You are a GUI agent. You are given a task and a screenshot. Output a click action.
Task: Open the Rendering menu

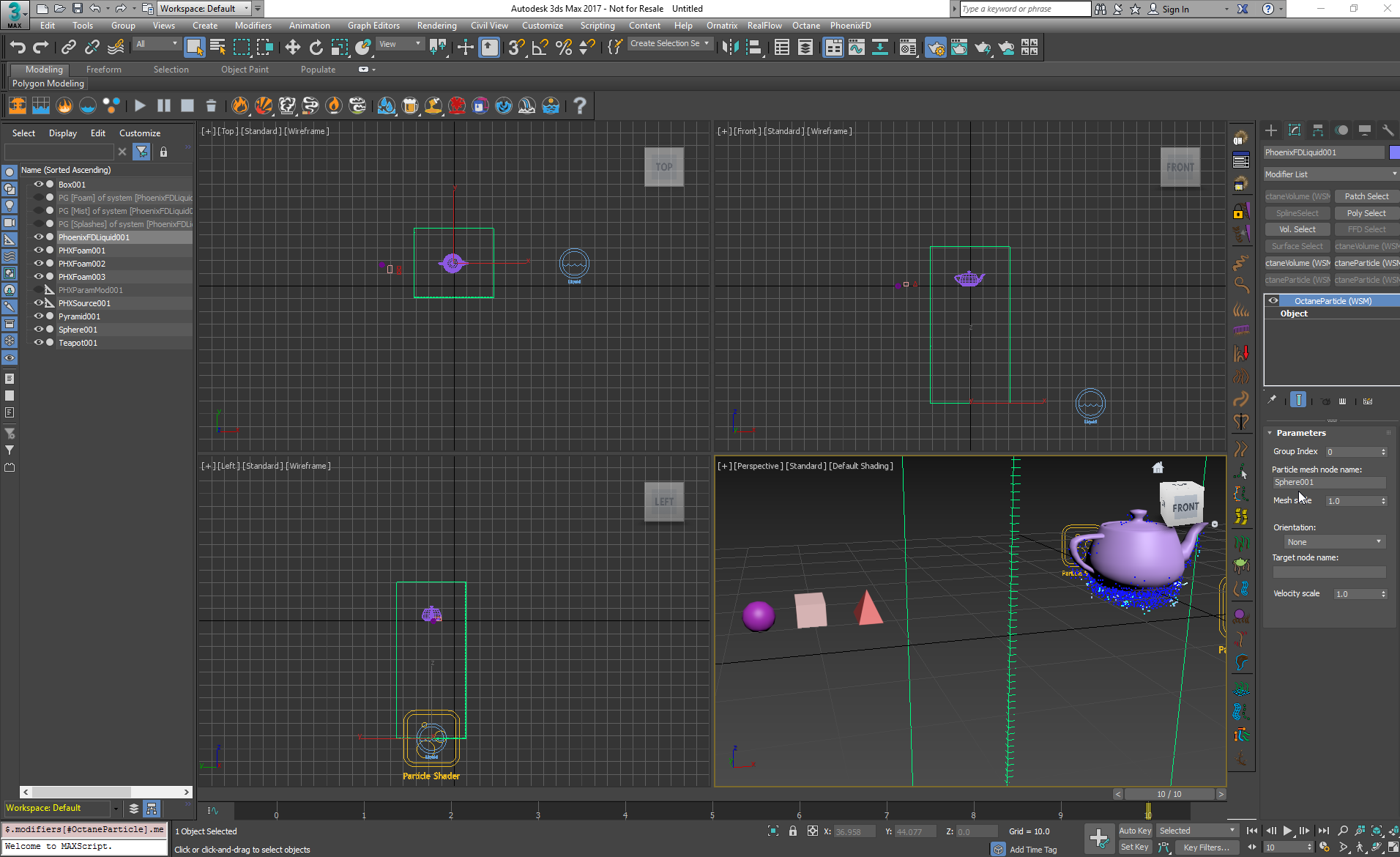(x=436, y=26)
